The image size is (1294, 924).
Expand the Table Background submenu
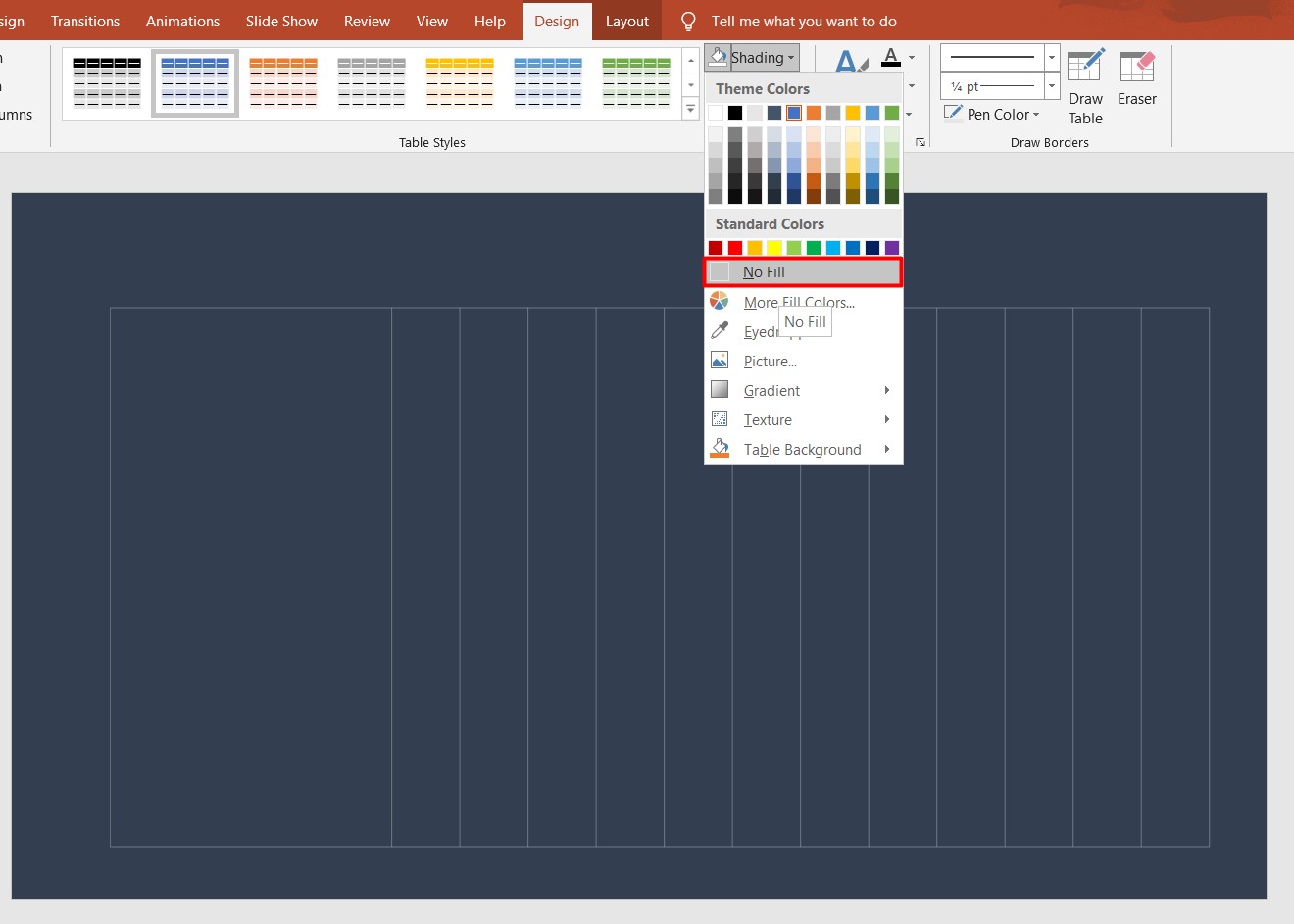coord(802,449)
